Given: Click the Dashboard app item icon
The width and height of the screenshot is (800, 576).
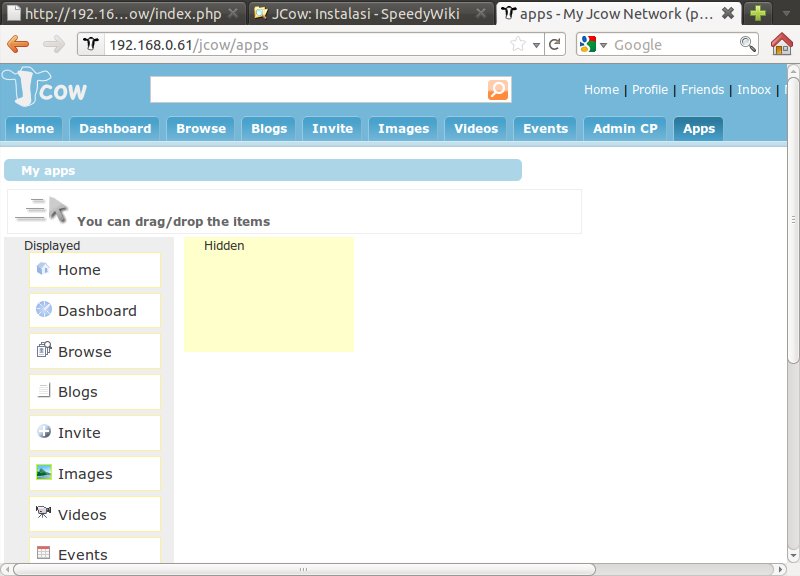Looking at the screenshot, I should coord(44,309).
